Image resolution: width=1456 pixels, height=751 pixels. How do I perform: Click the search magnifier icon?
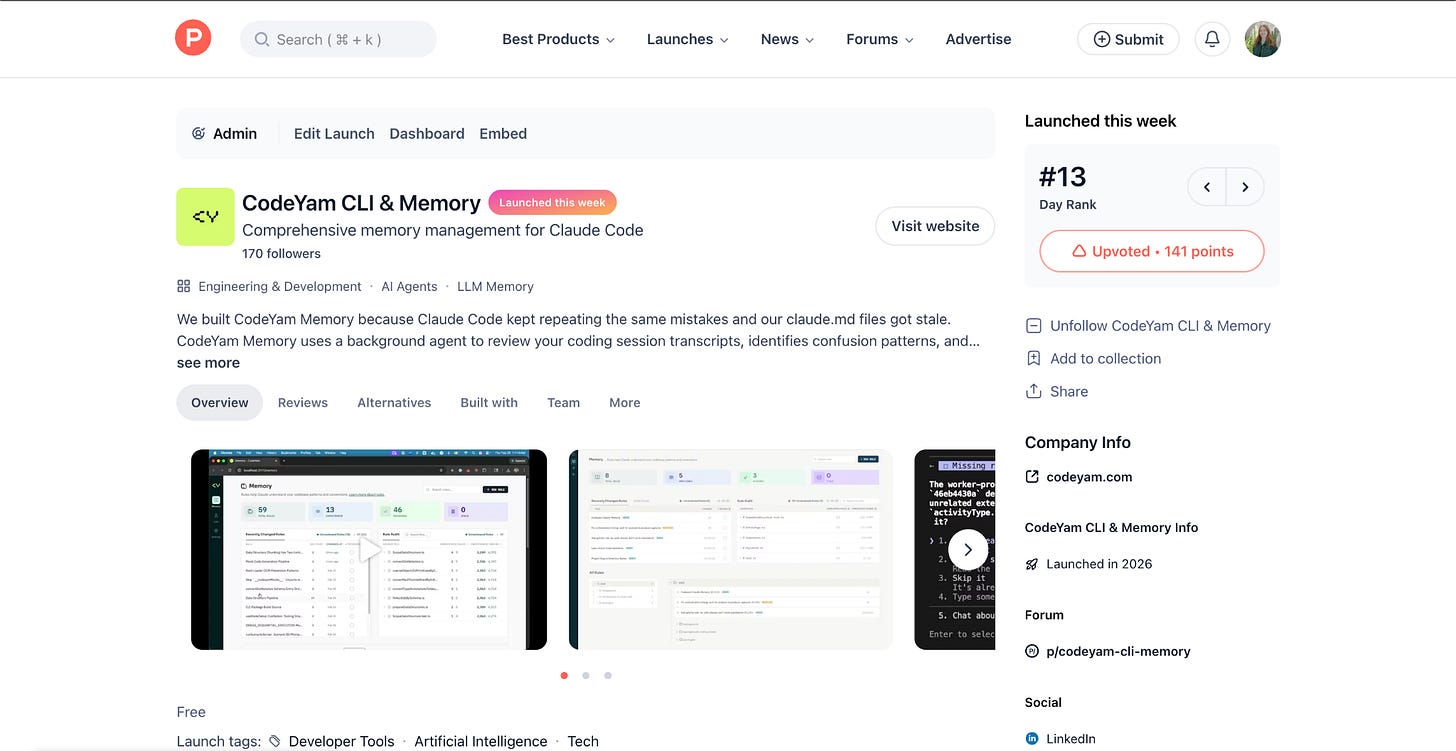coord(262,39)
